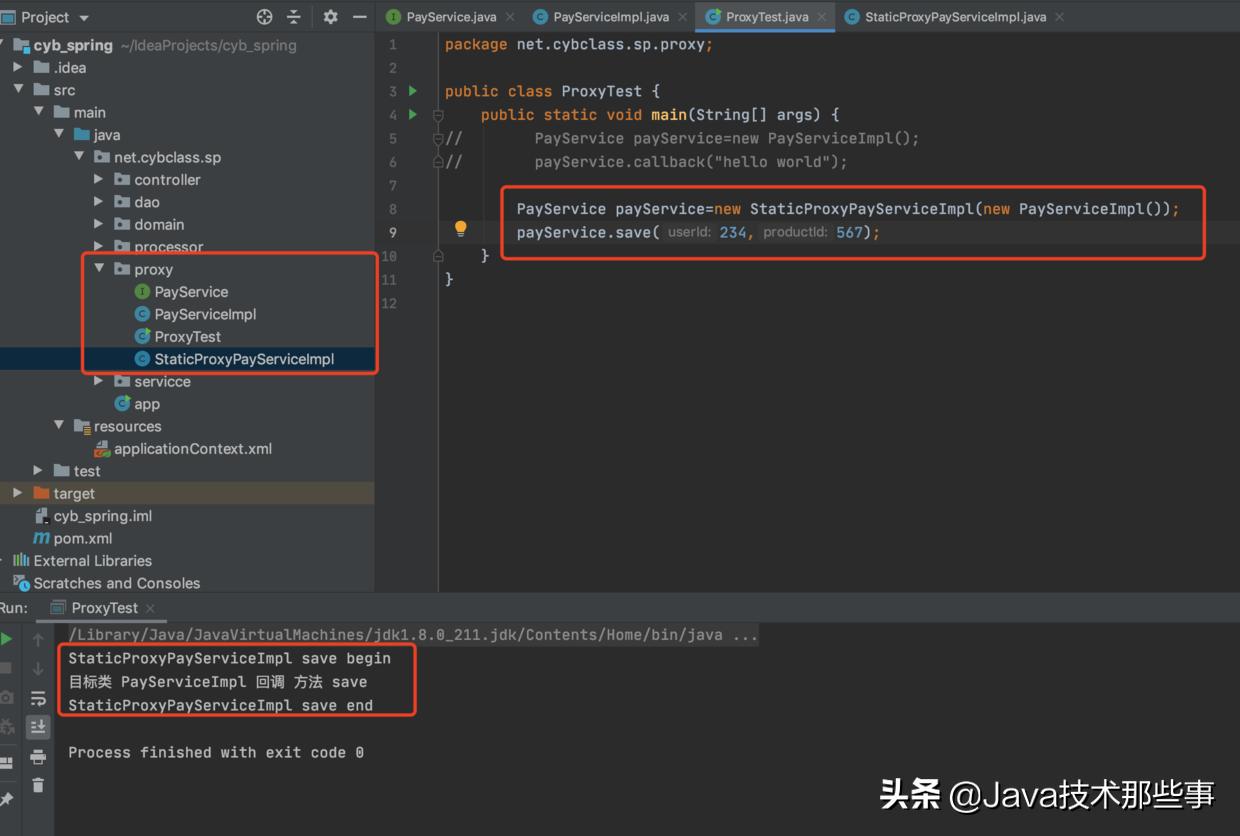Collapse the proxy package folder

[98, 269]
